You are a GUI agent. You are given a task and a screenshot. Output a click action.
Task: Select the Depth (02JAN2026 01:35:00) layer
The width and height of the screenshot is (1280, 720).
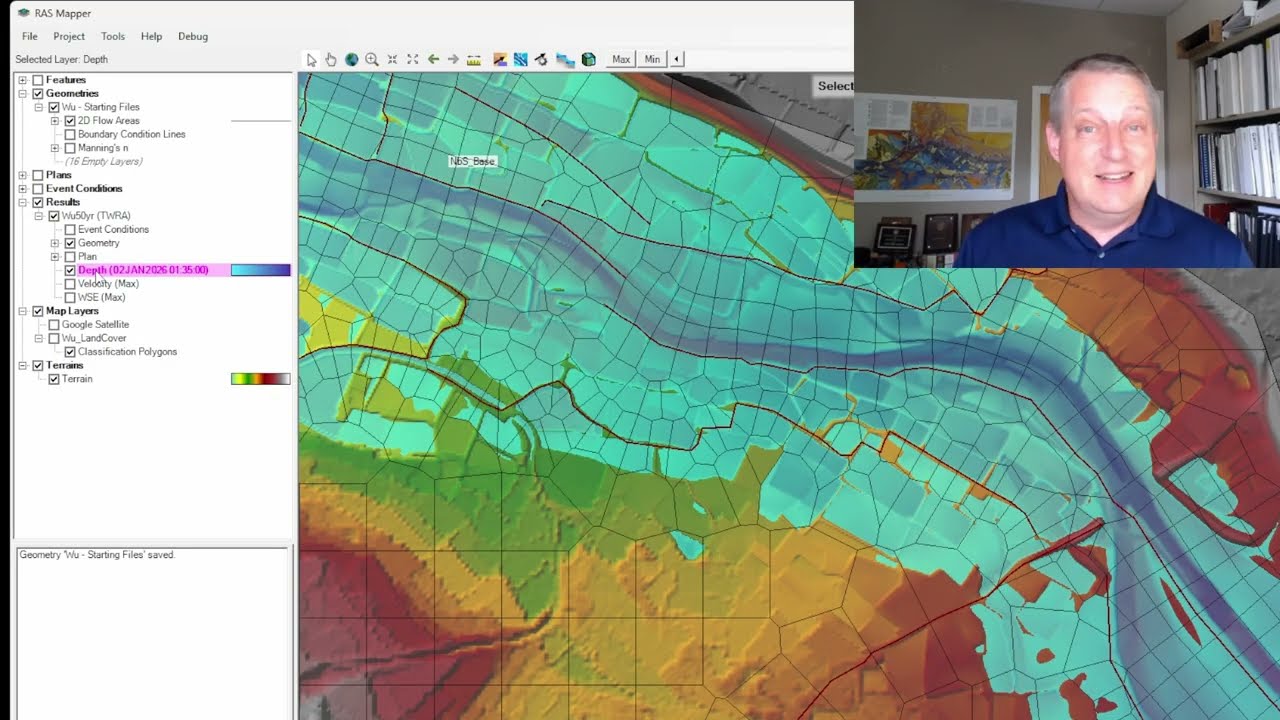(x=143, y=270)
